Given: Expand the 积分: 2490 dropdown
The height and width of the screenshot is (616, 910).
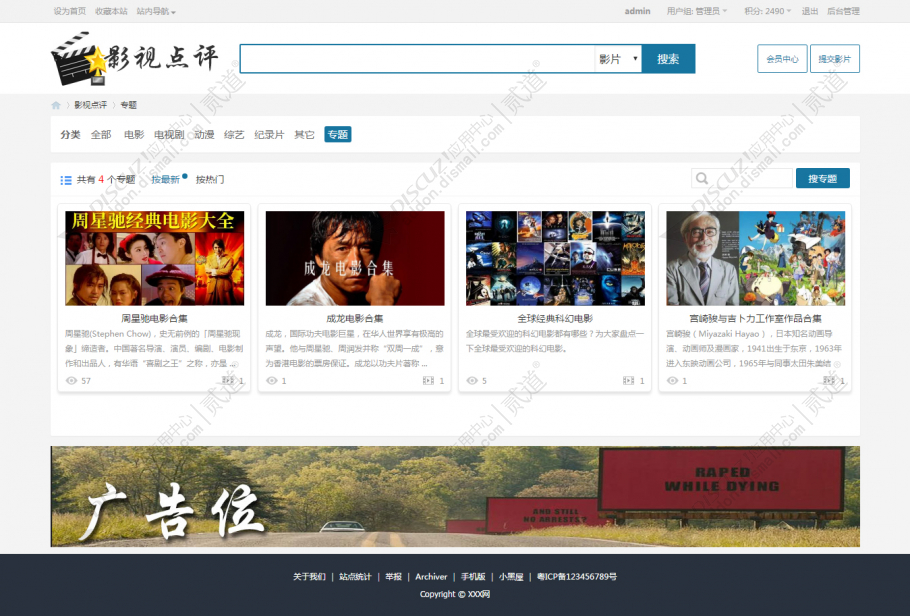Looking at the screenshot, I should (767, 11).
